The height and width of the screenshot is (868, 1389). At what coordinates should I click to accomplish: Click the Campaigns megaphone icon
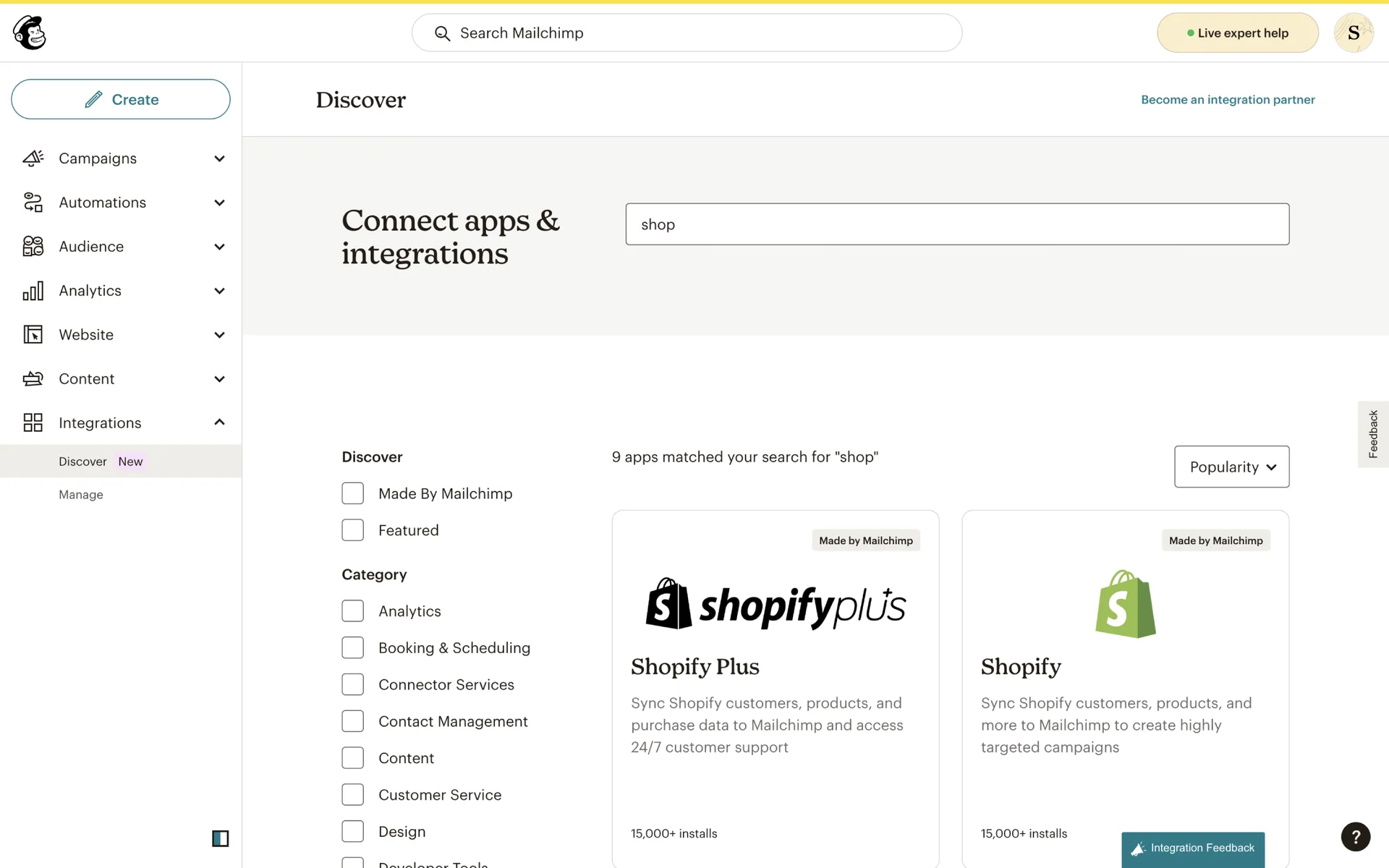point(33,158)
